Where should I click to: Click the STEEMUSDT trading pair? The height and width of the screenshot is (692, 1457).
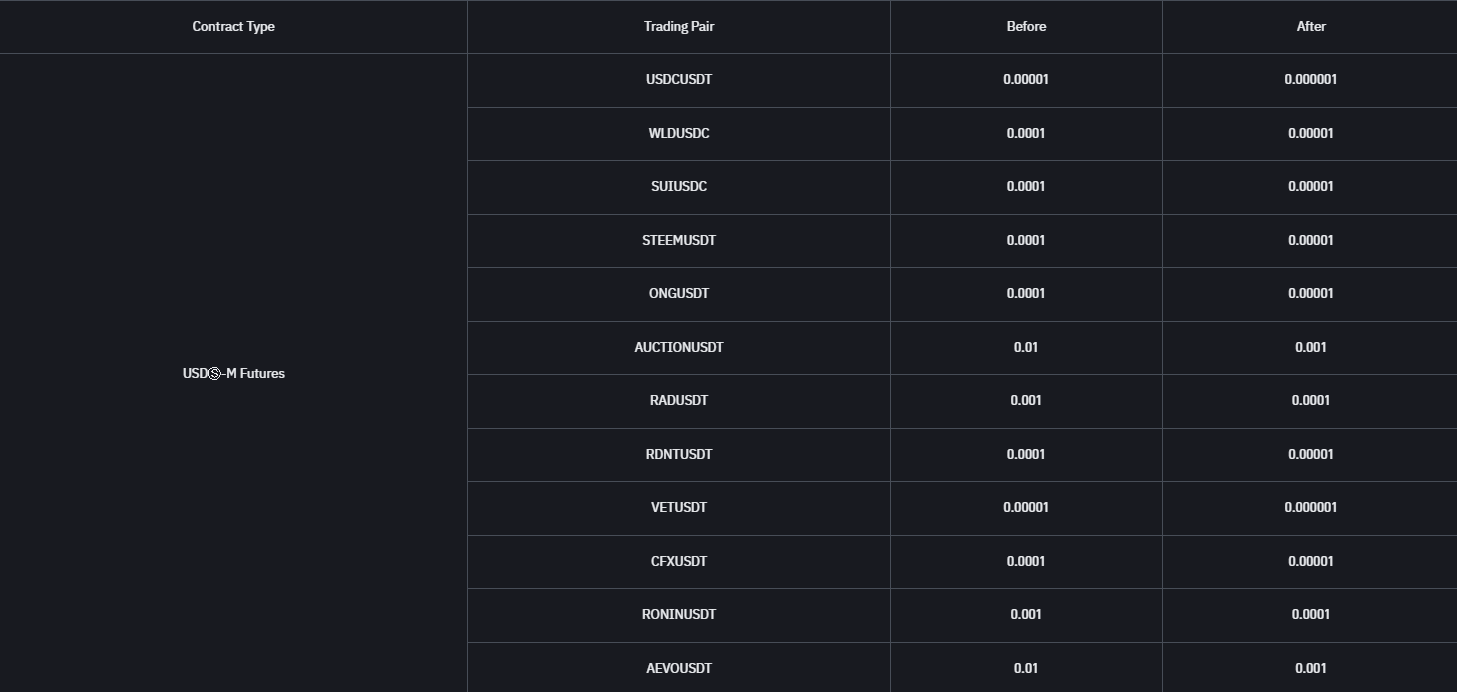click(x=679, y=240)
